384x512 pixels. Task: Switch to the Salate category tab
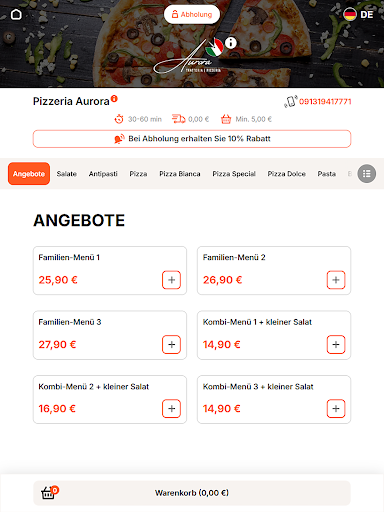[x=67, y=174]
